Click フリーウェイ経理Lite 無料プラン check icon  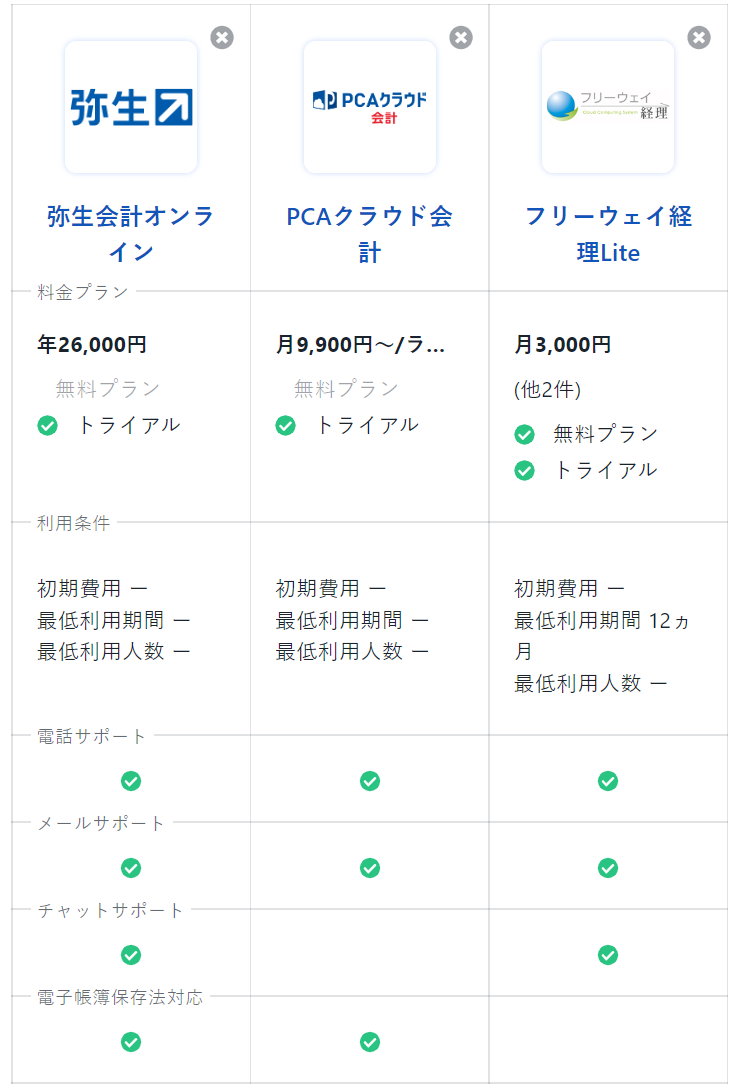point(524,434)
